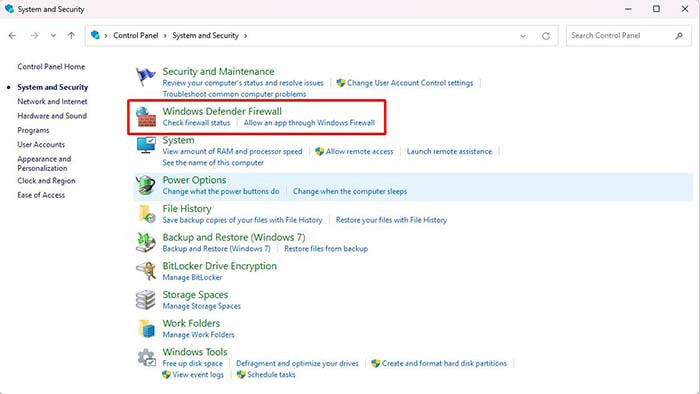The height and width of the screenshot is (394, 700).
Task: Go to Control Panel Home
Action: click(51, 66)
